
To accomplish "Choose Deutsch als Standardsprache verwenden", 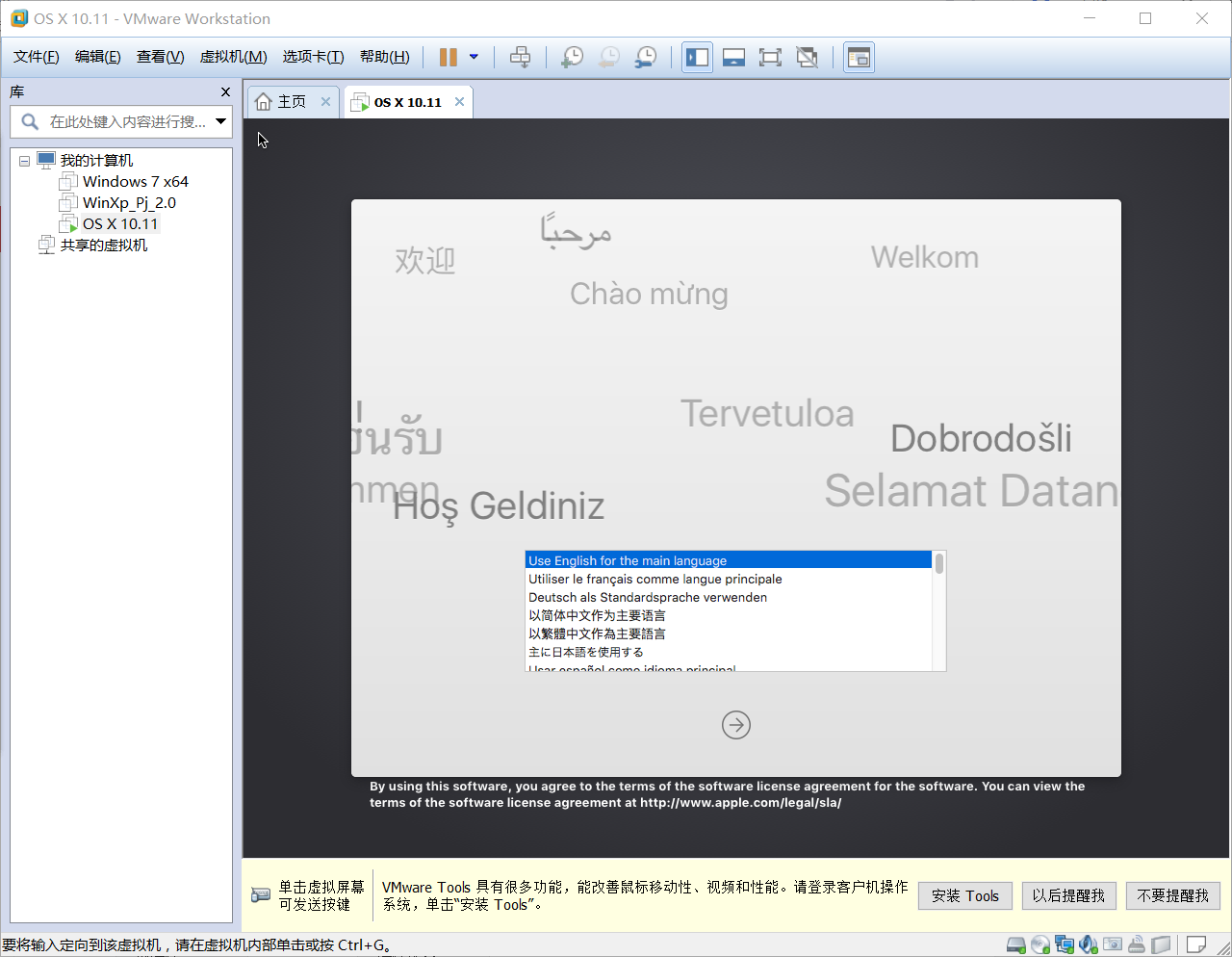I will 729,597.
